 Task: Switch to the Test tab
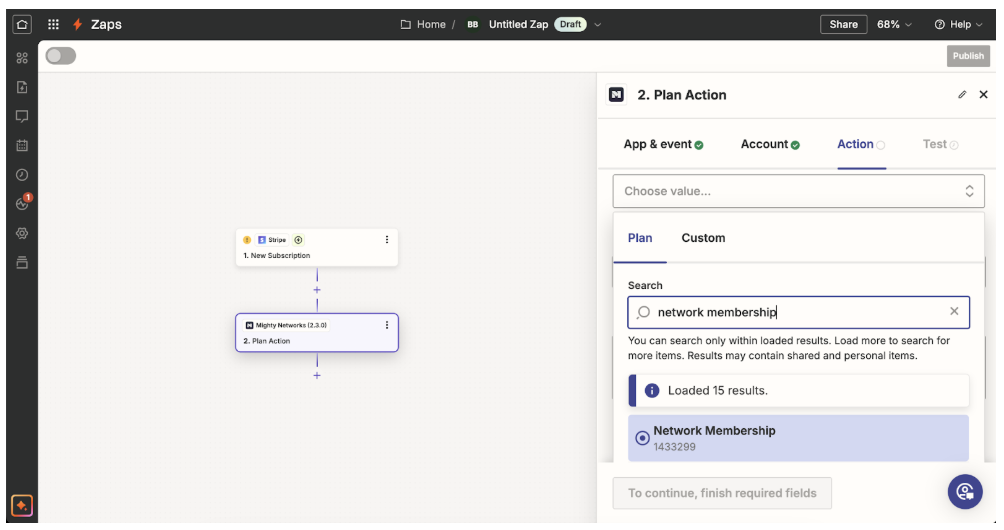point(941,144)
